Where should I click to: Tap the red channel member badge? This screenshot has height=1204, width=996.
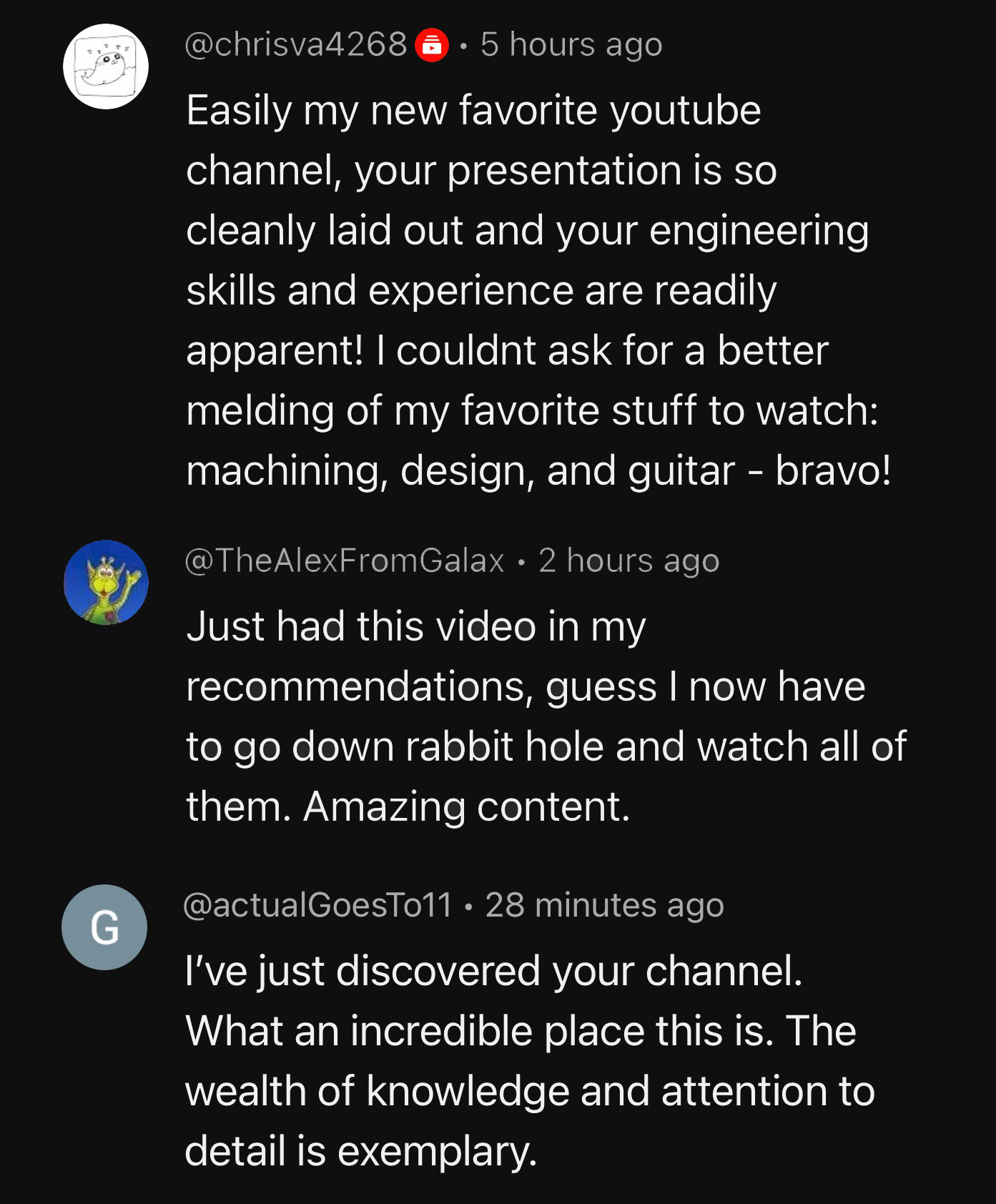pos(432,45)
